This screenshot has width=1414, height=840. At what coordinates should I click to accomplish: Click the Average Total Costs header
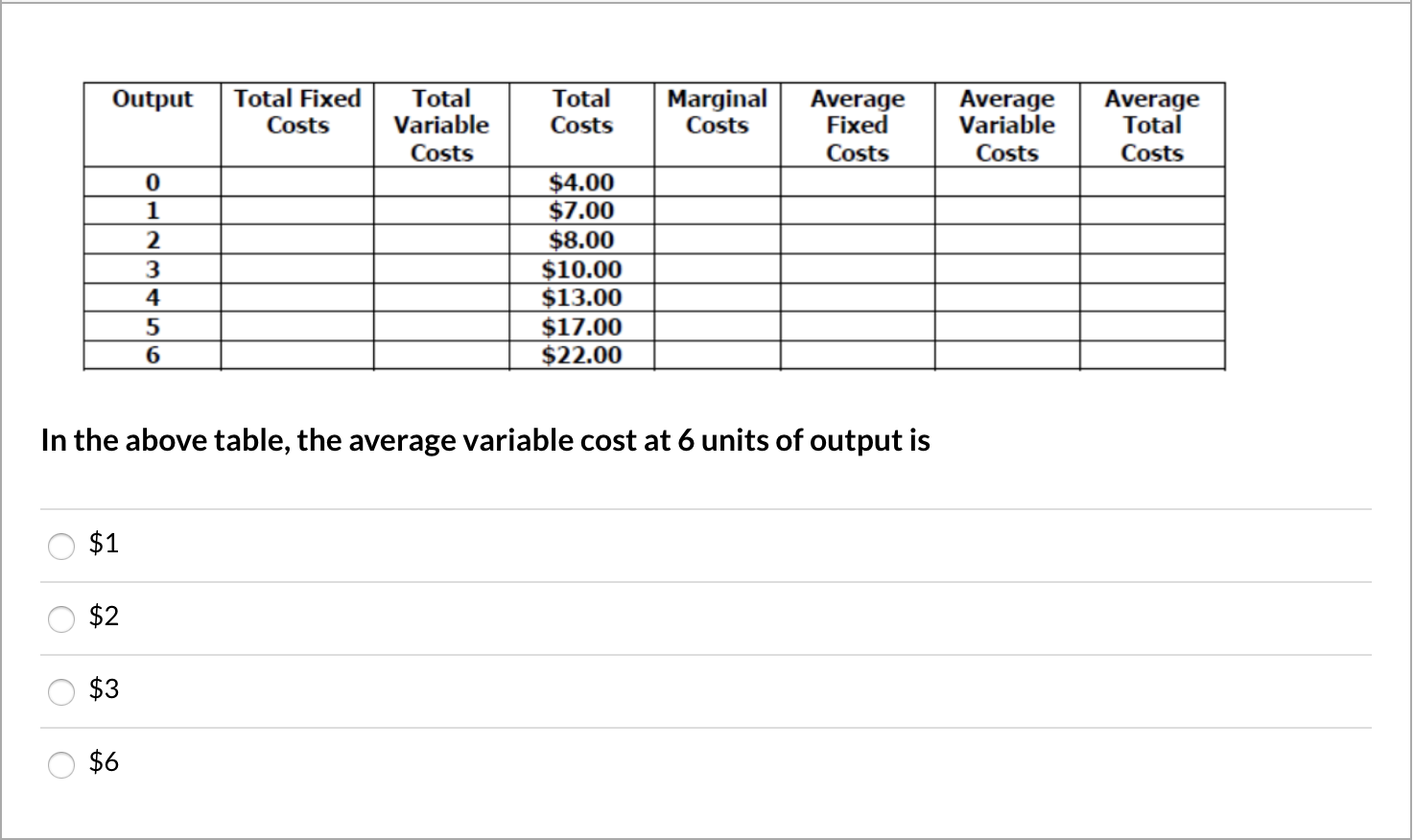tap(1152, 125)
